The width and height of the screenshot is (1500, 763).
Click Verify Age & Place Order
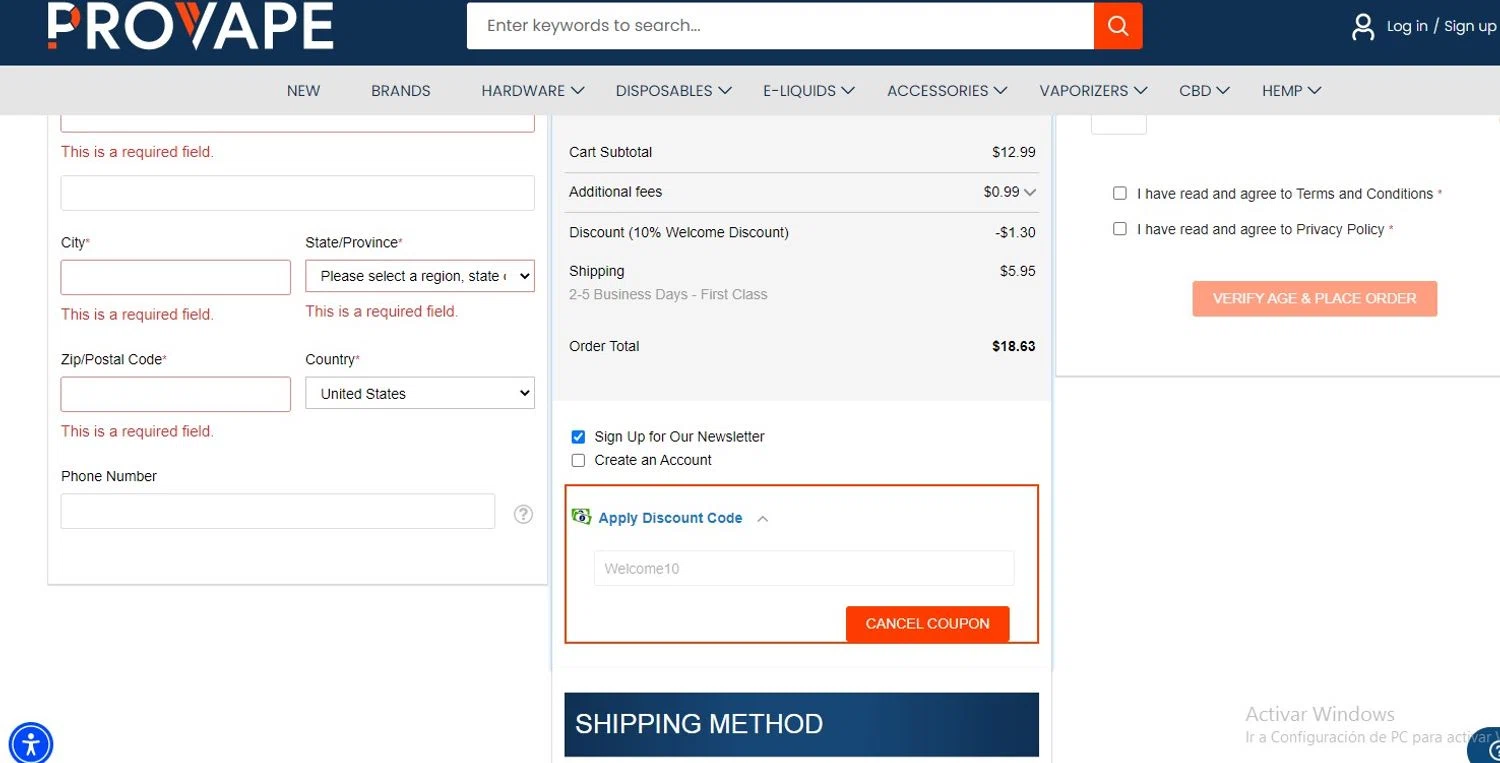1314,299
